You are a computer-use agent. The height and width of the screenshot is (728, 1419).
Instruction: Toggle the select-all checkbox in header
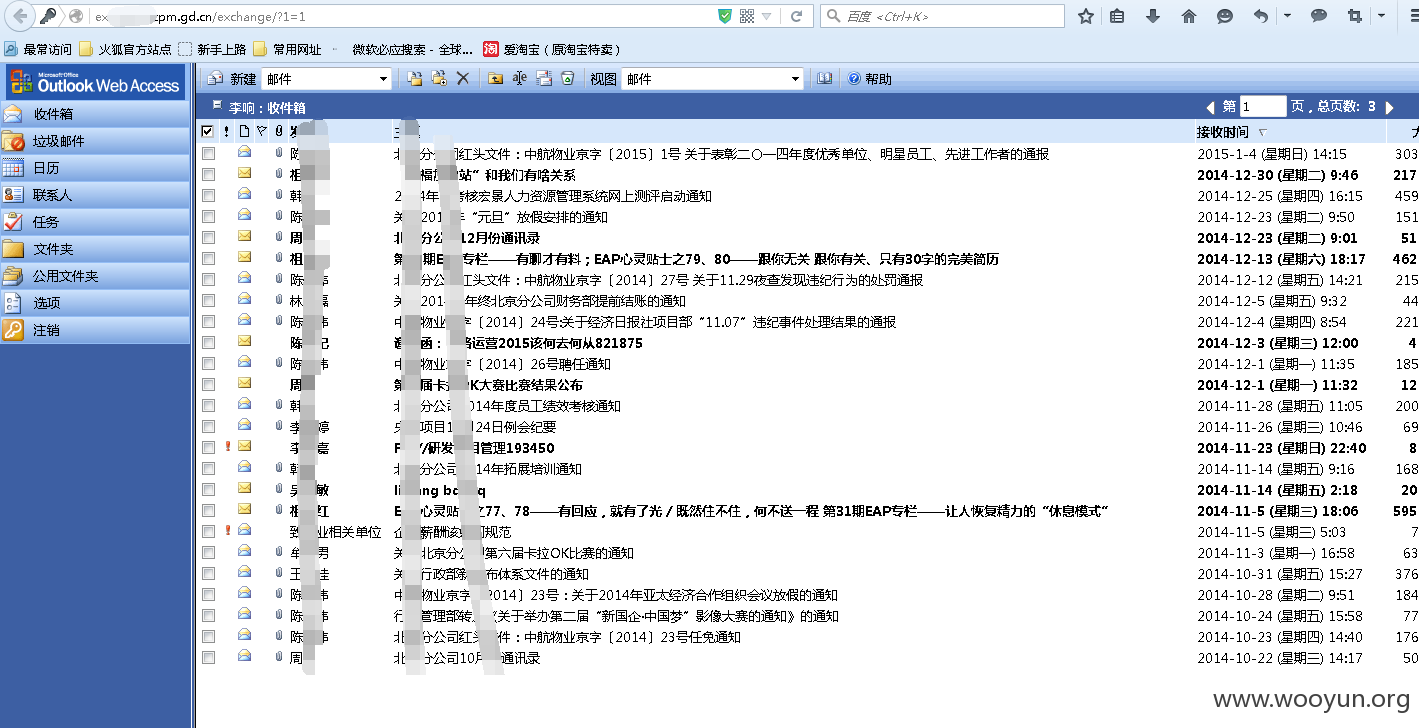pyautogui.click(x=207, y=131)
